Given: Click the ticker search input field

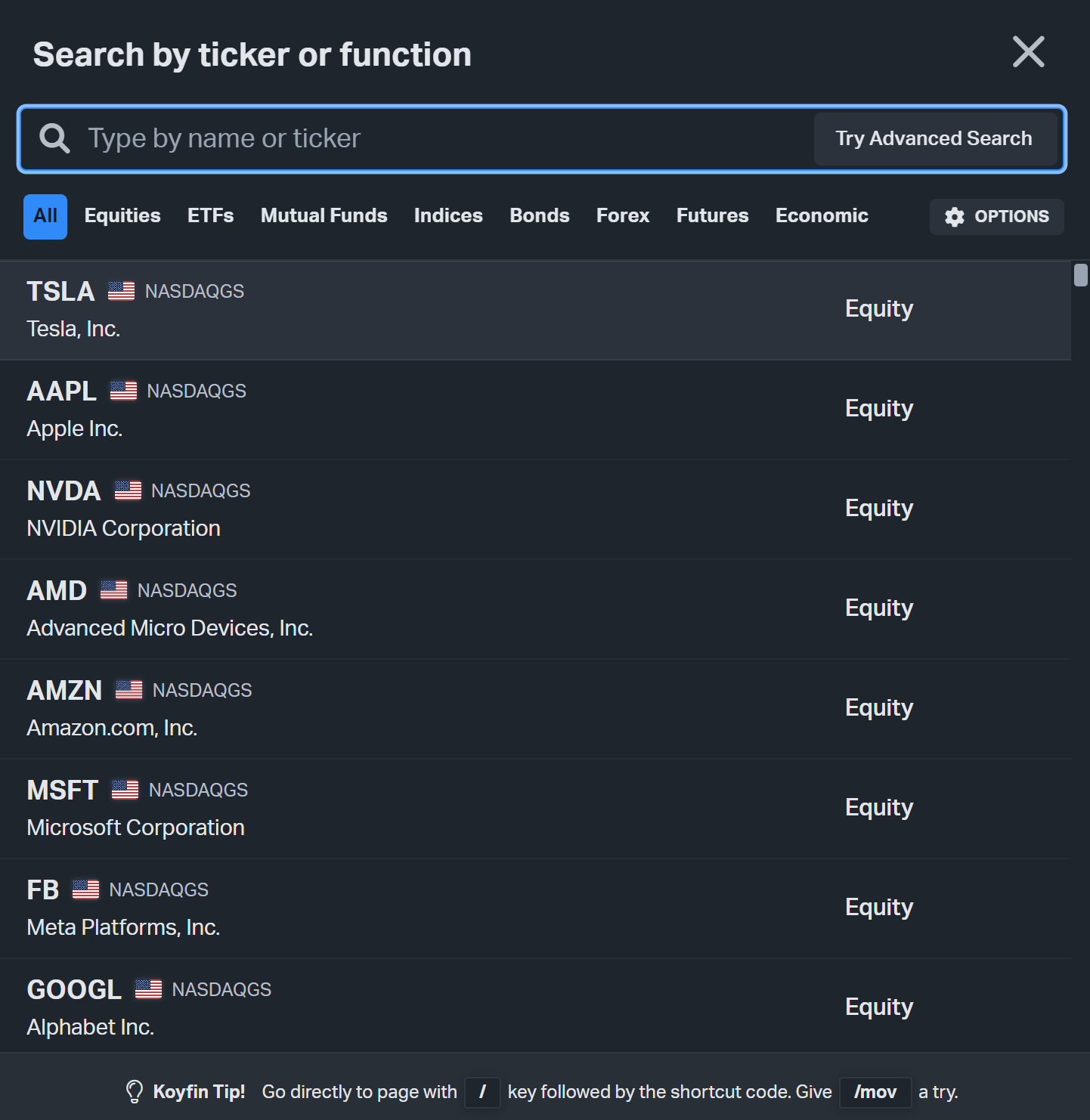Looking at the screenshot, I should [446, 139].
